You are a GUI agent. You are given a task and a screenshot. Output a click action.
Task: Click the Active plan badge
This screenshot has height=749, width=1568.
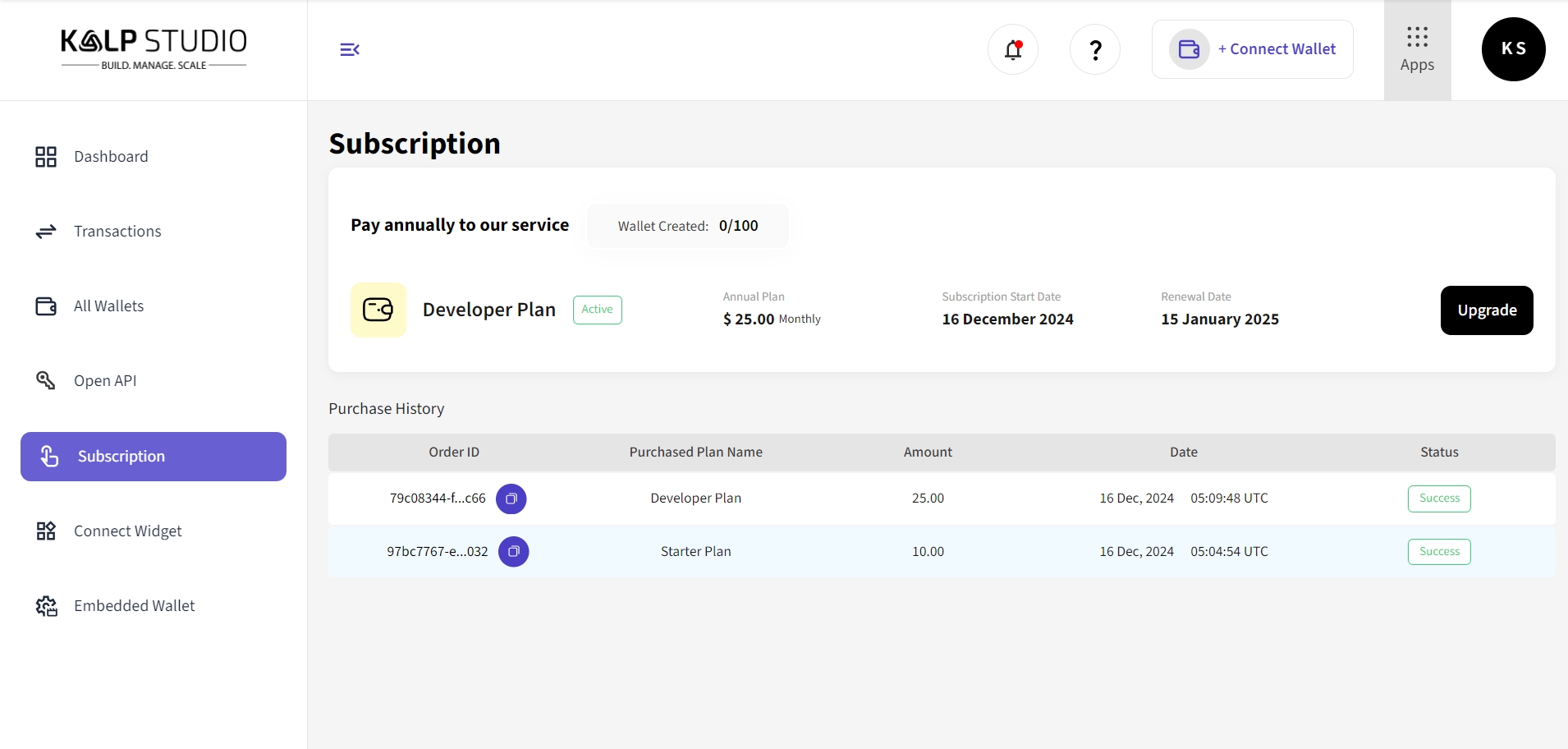coord(597,310)
